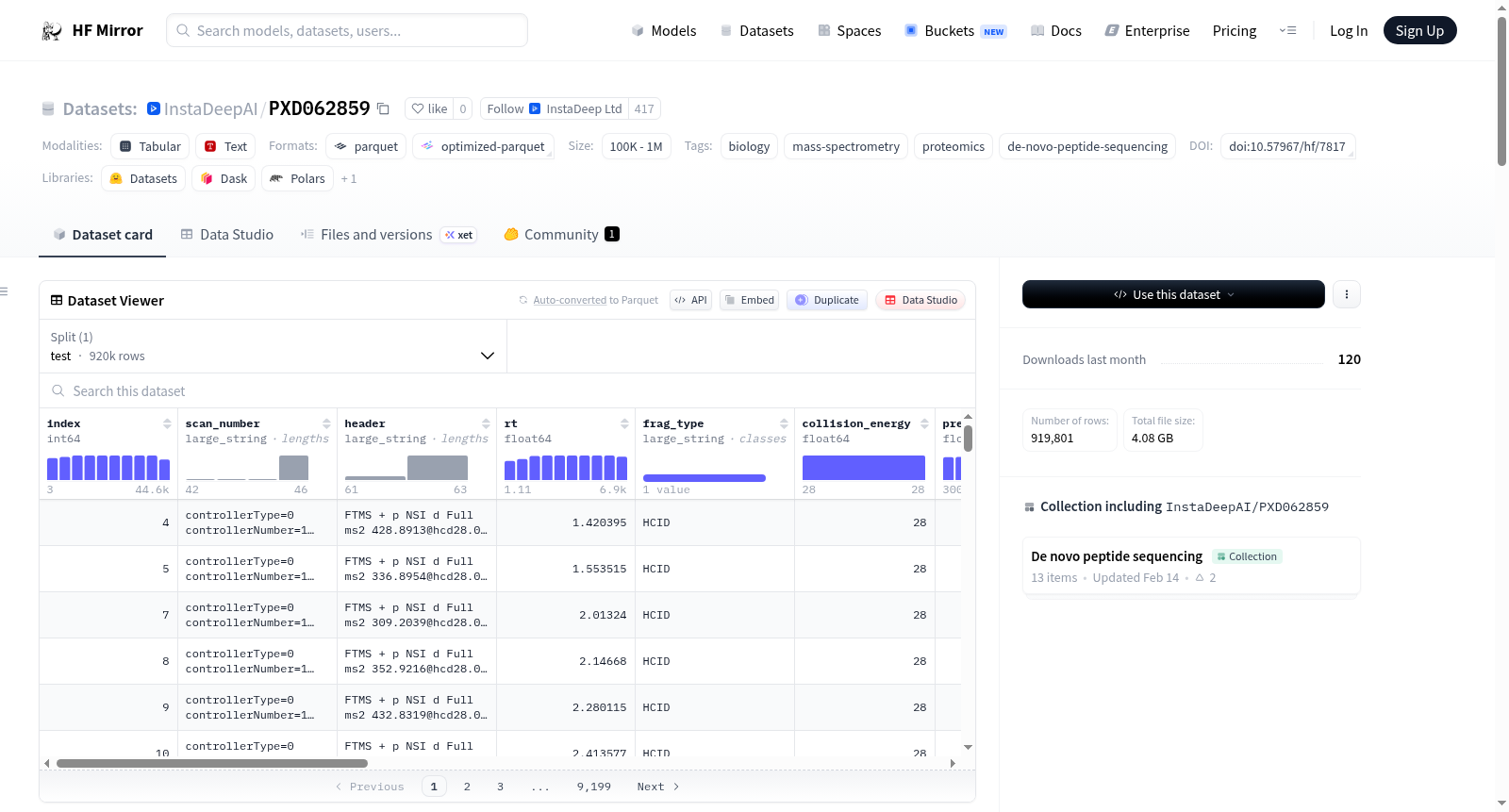Screen dimensions: 1509x812
Task: Click the 100K - 1M size tag
Action: [636, 146]
